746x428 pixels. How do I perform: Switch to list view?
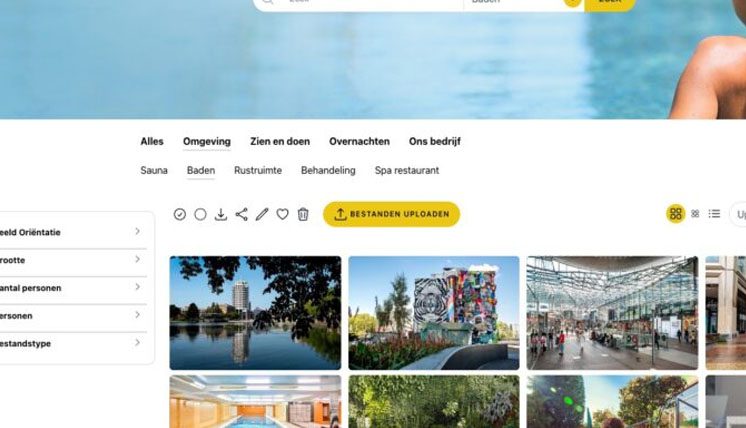(714, 214)
